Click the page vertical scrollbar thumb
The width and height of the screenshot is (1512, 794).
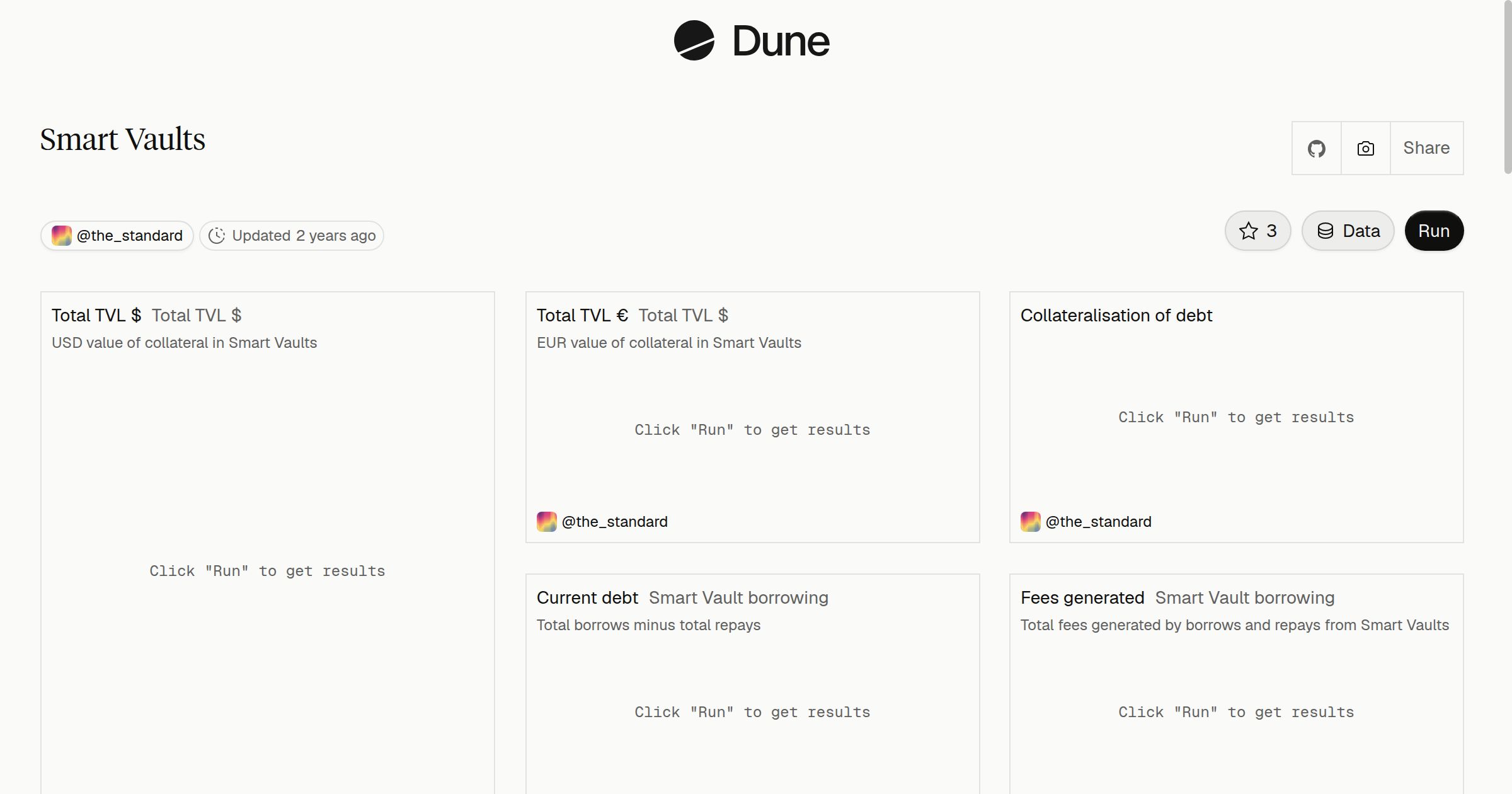(x=1508, y=88)
